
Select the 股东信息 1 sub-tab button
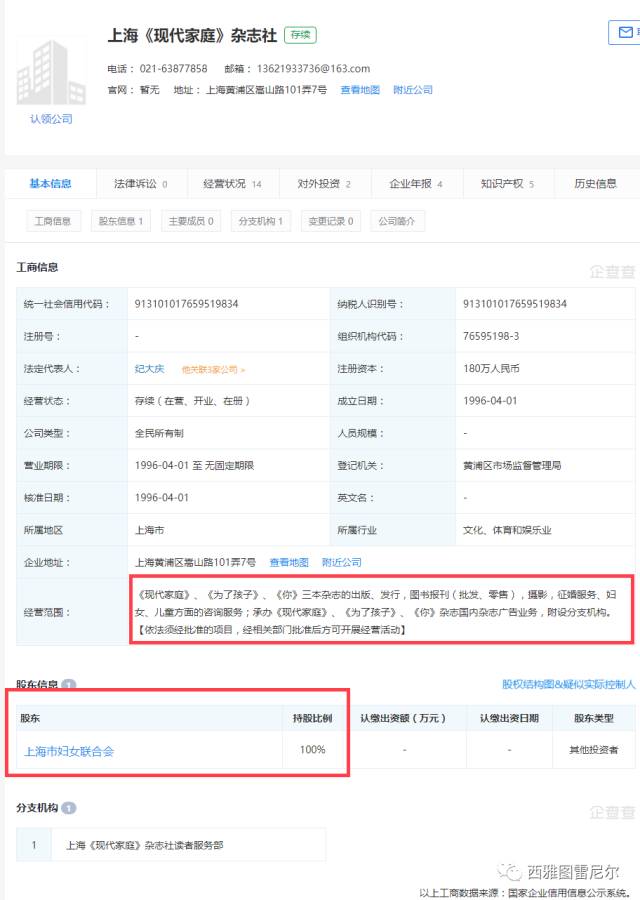click(121, 221)
